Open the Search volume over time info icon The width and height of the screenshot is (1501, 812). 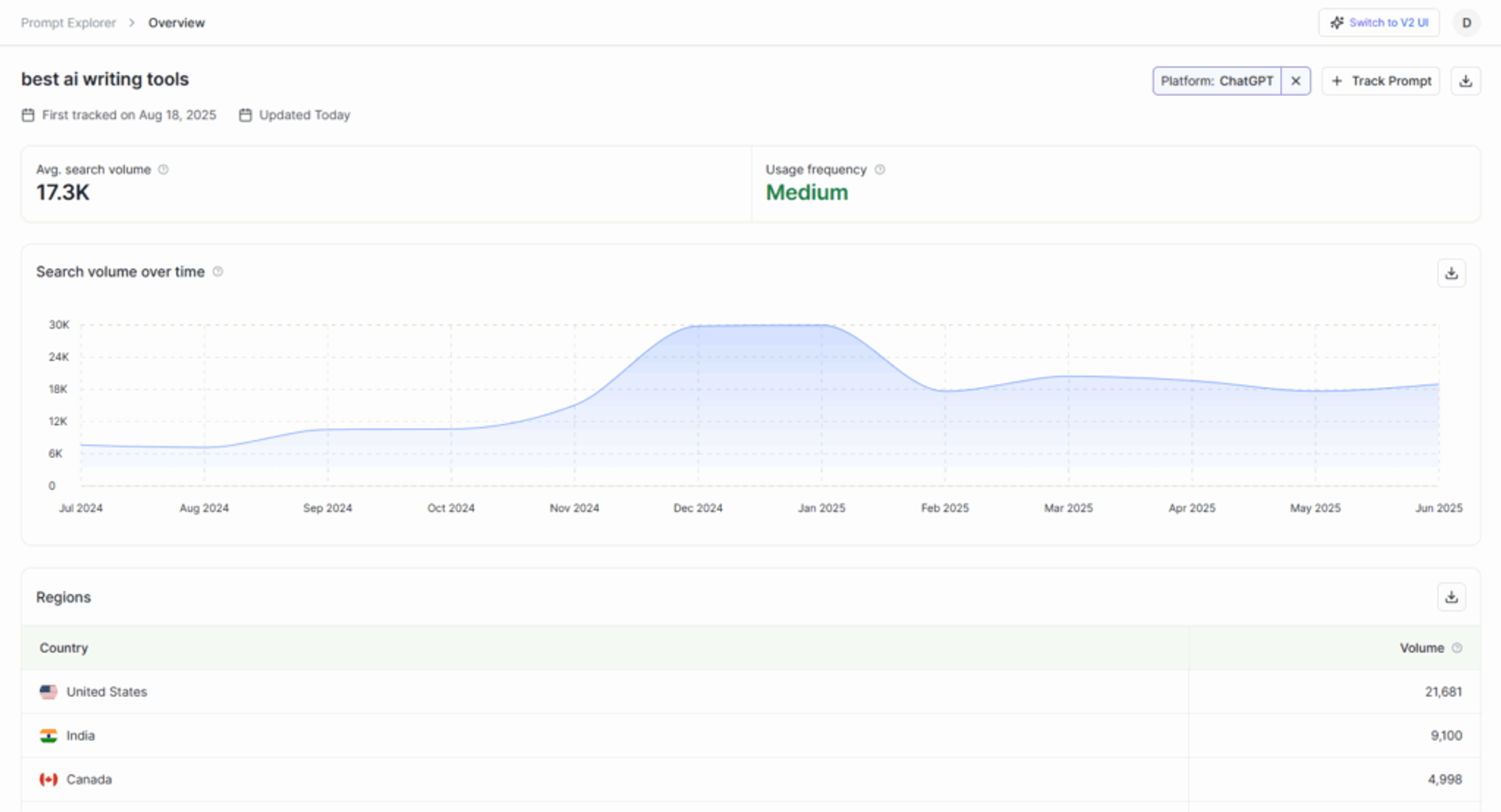click(x=218, y=271)
